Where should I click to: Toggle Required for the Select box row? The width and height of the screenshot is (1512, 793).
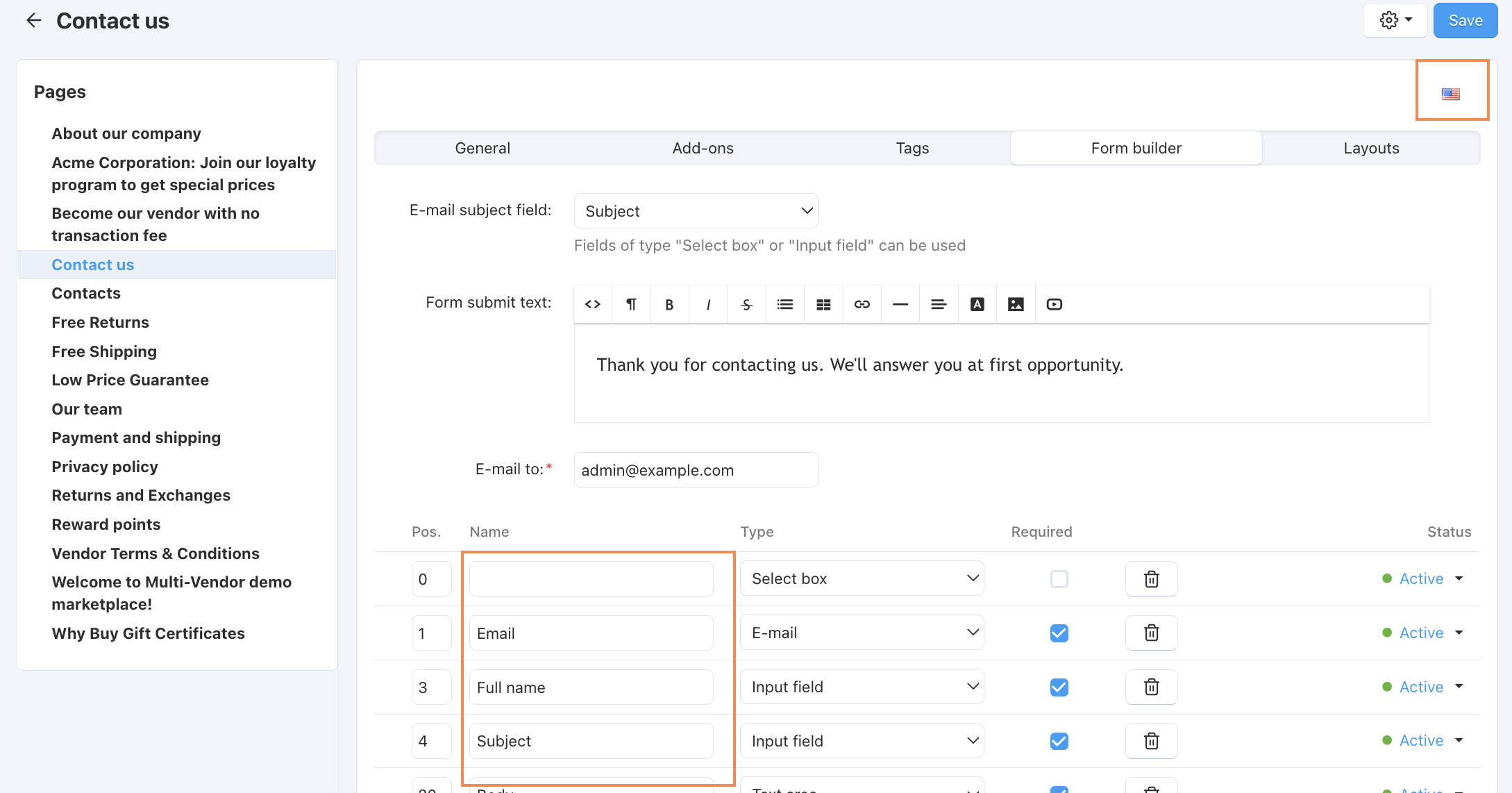[x=1059, y=578]
